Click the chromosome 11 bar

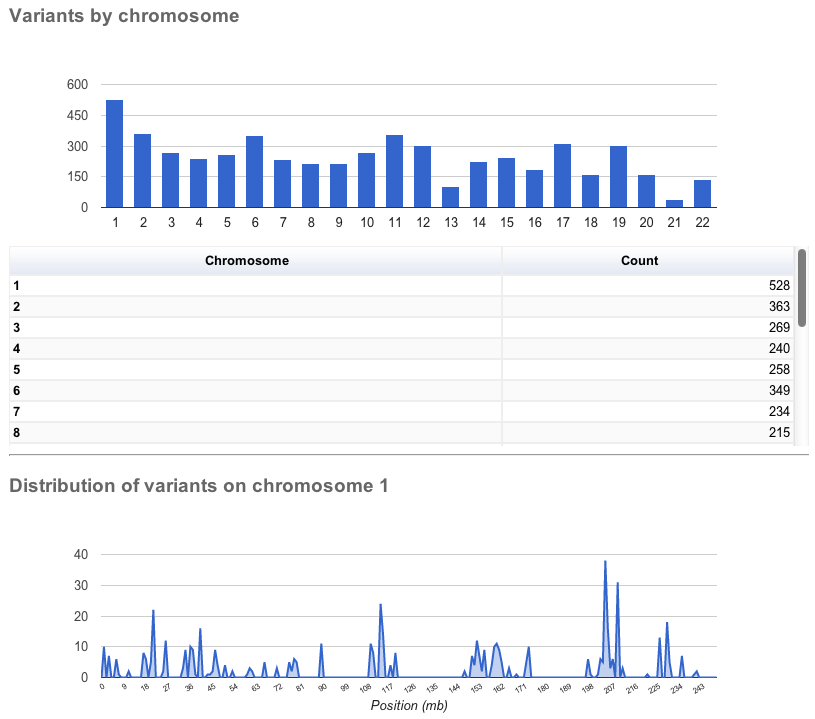(395, 171)
